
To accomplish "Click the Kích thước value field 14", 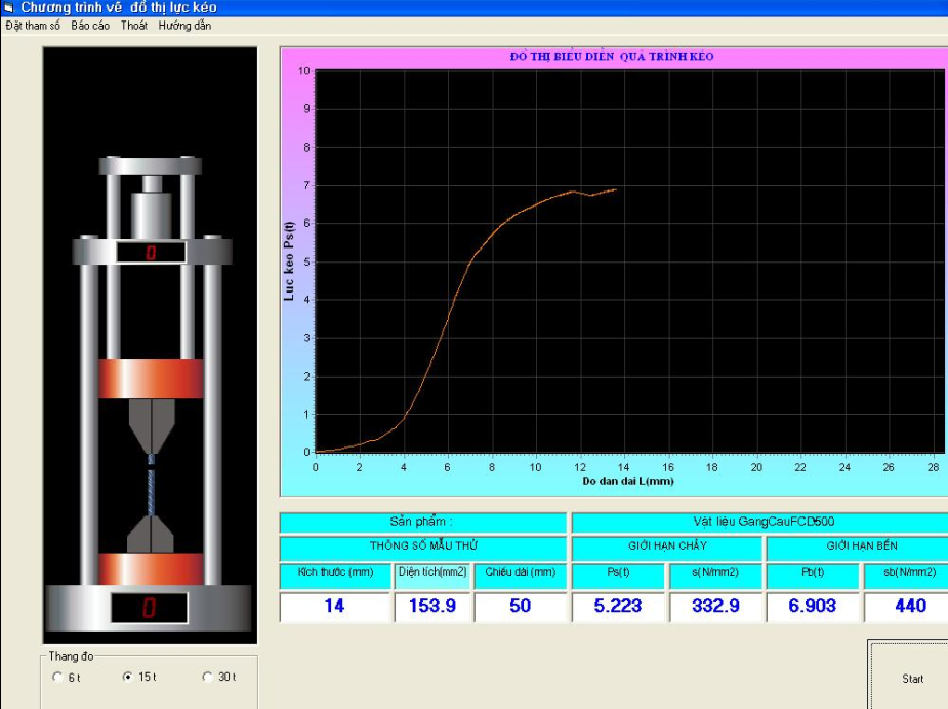I will pyautogui.click(x=334, y=606).
